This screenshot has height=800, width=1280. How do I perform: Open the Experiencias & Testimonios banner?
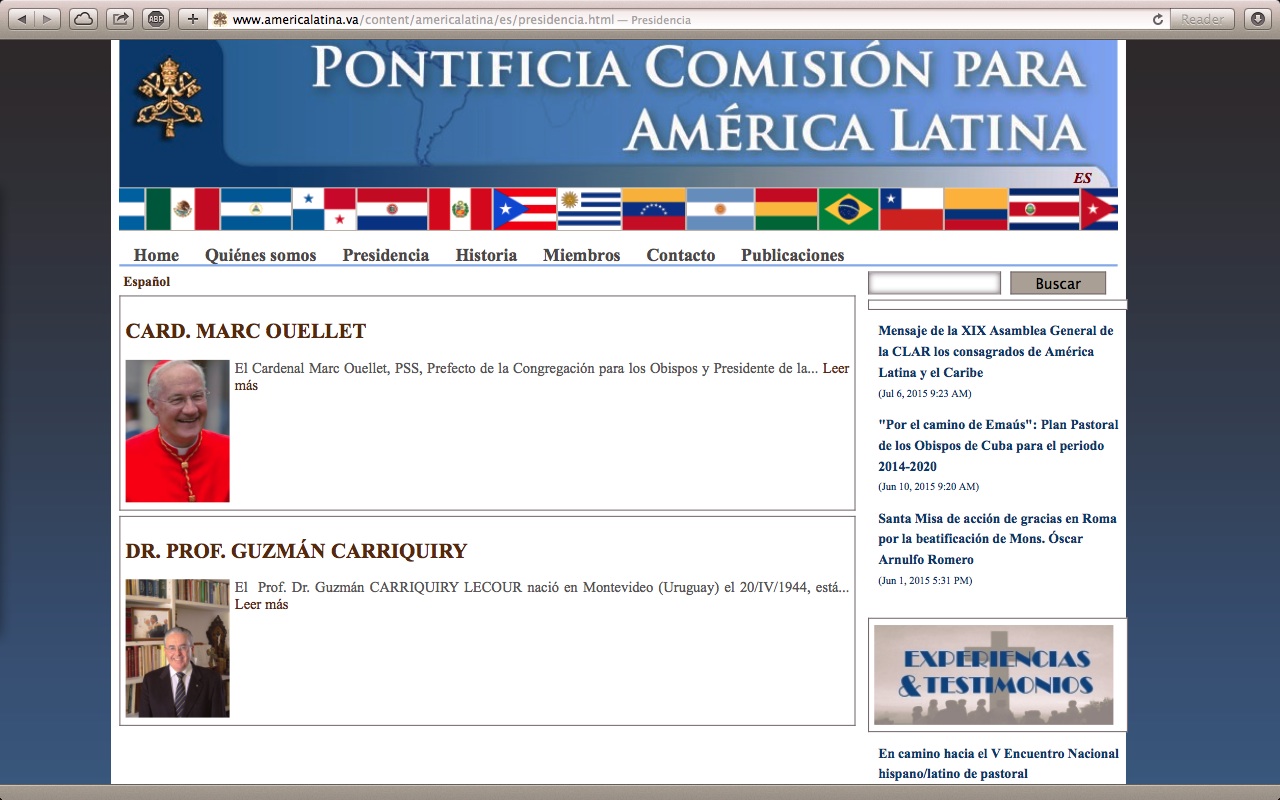(993, 674)
